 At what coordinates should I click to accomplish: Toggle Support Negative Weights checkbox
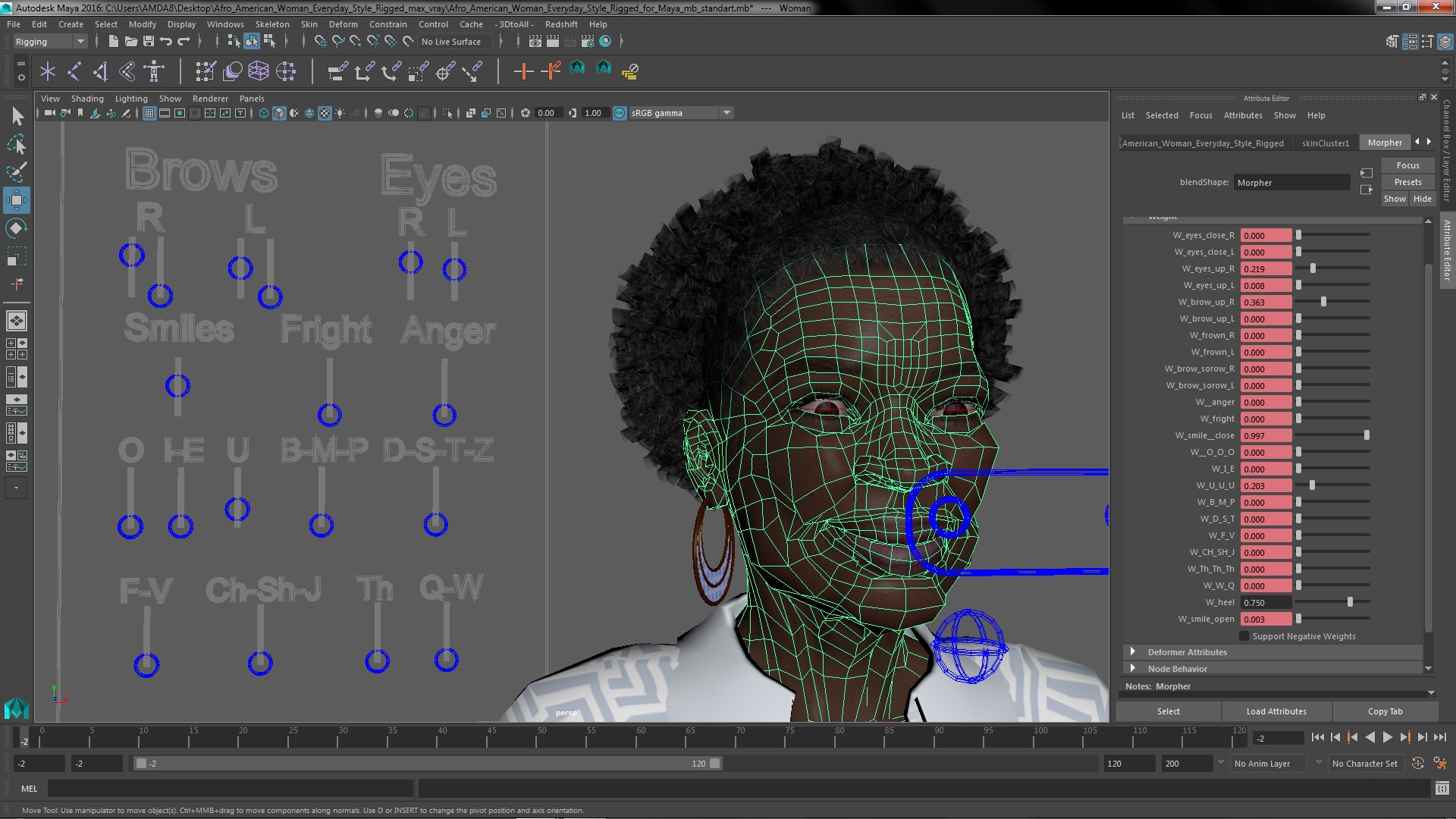point(1244,636)
